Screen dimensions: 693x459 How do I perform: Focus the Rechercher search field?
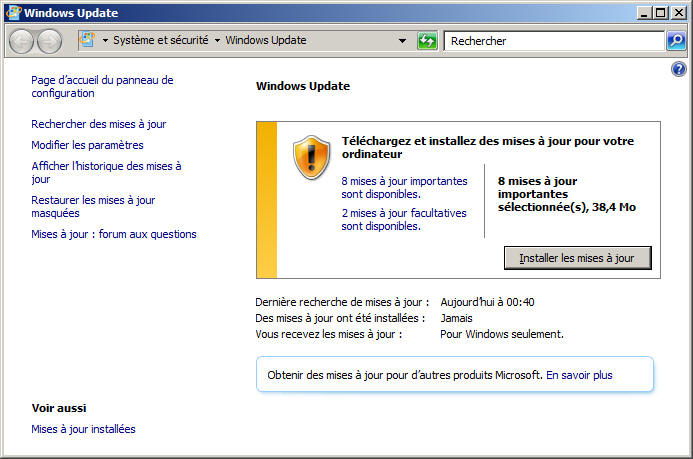554,41
